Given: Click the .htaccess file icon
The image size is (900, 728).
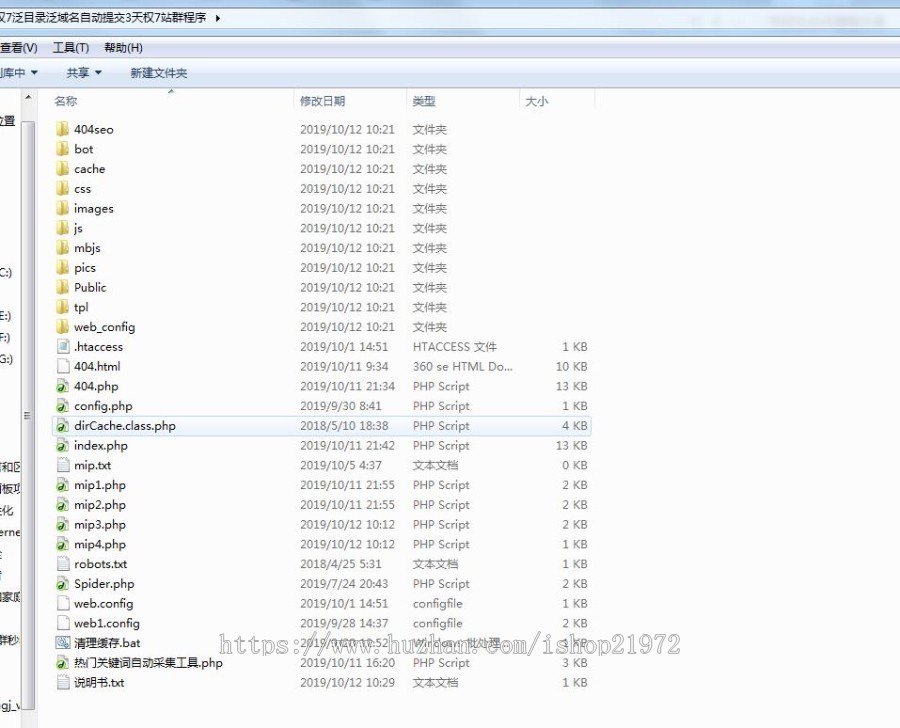Looking at the screenshot, I should click(63, 347).
